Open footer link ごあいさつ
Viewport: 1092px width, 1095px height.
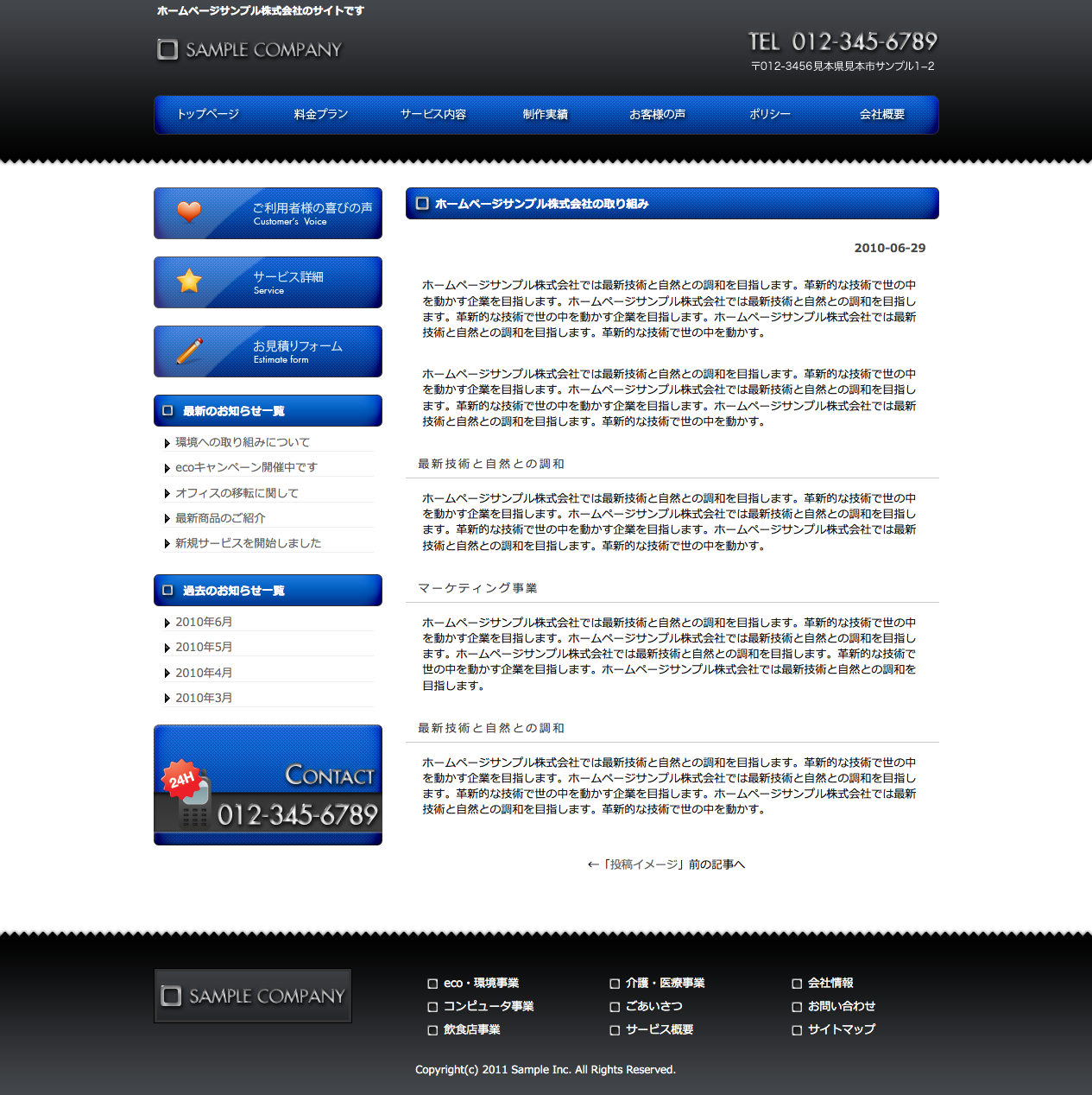[654, 1007]
